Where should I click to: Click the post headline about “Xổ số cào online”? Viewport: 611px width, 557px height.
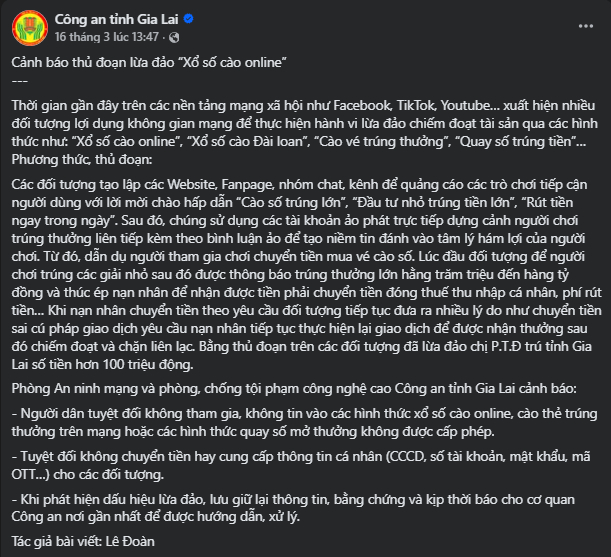click(x=150, y=63)
